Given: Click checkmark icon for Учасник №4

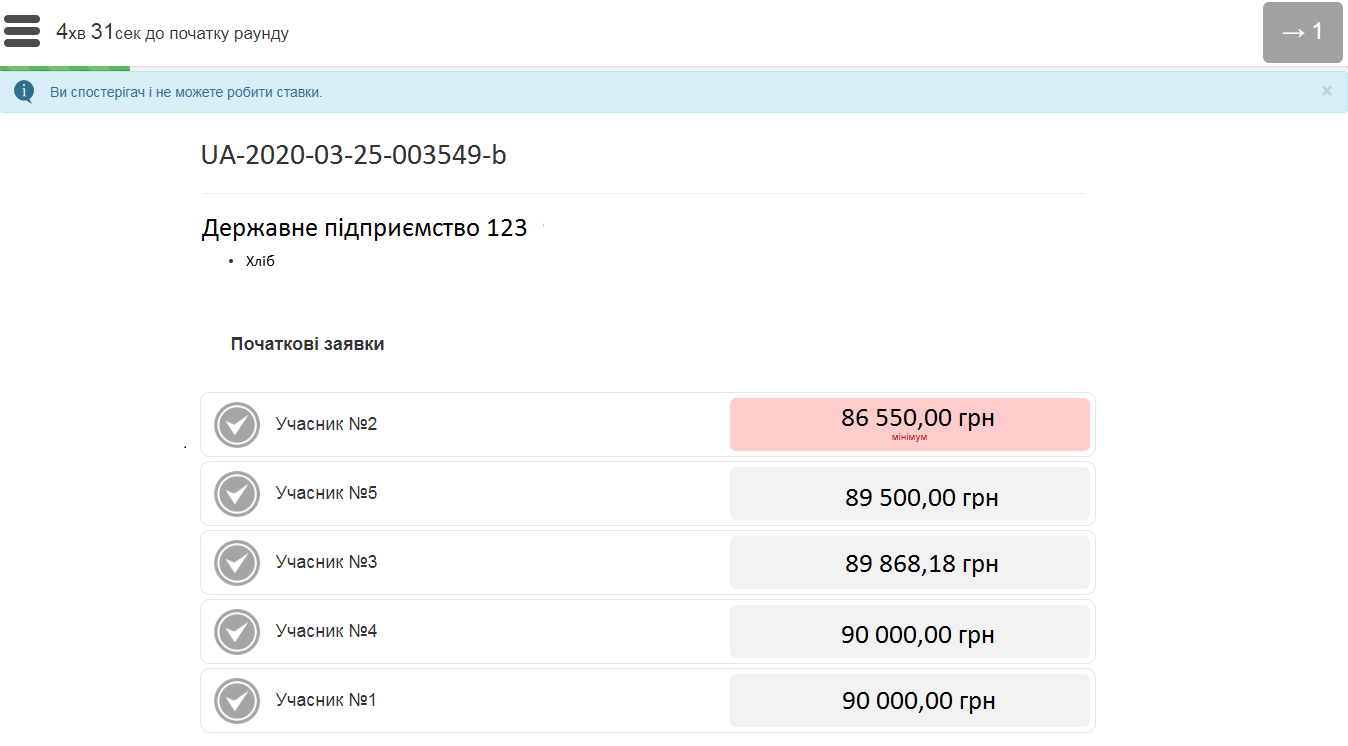Looking at the screenshot, I should (237, 632).
